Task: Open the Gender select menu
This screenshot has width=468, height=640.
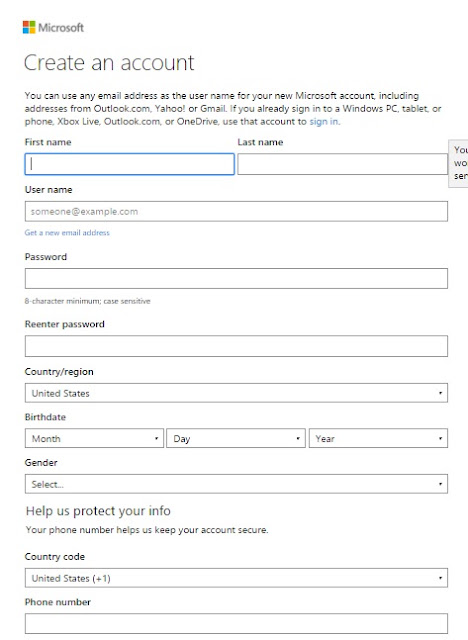Action: click(236, 484)
